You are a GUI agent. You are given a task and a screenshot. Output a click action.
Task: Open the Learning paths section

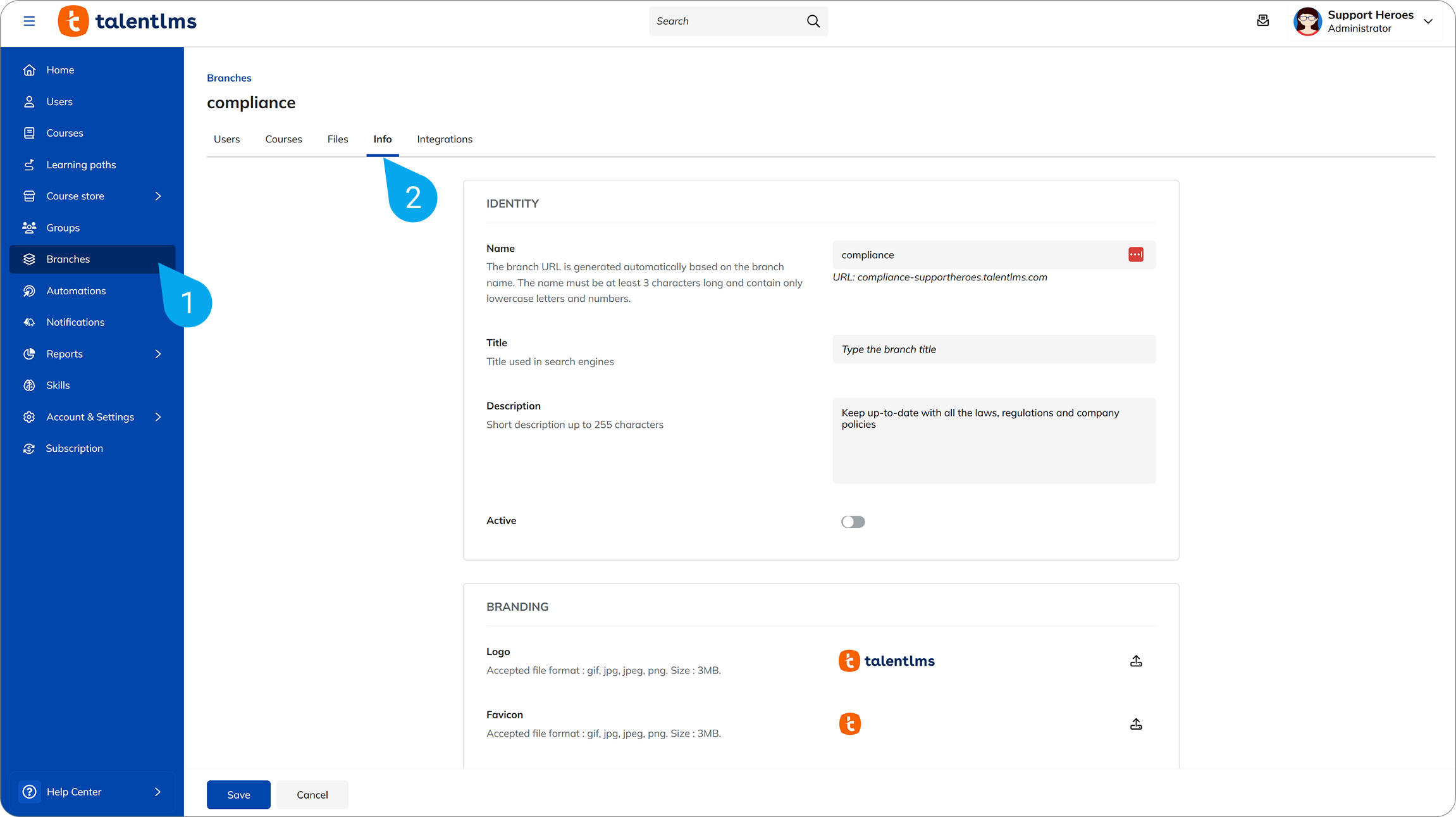81,164
